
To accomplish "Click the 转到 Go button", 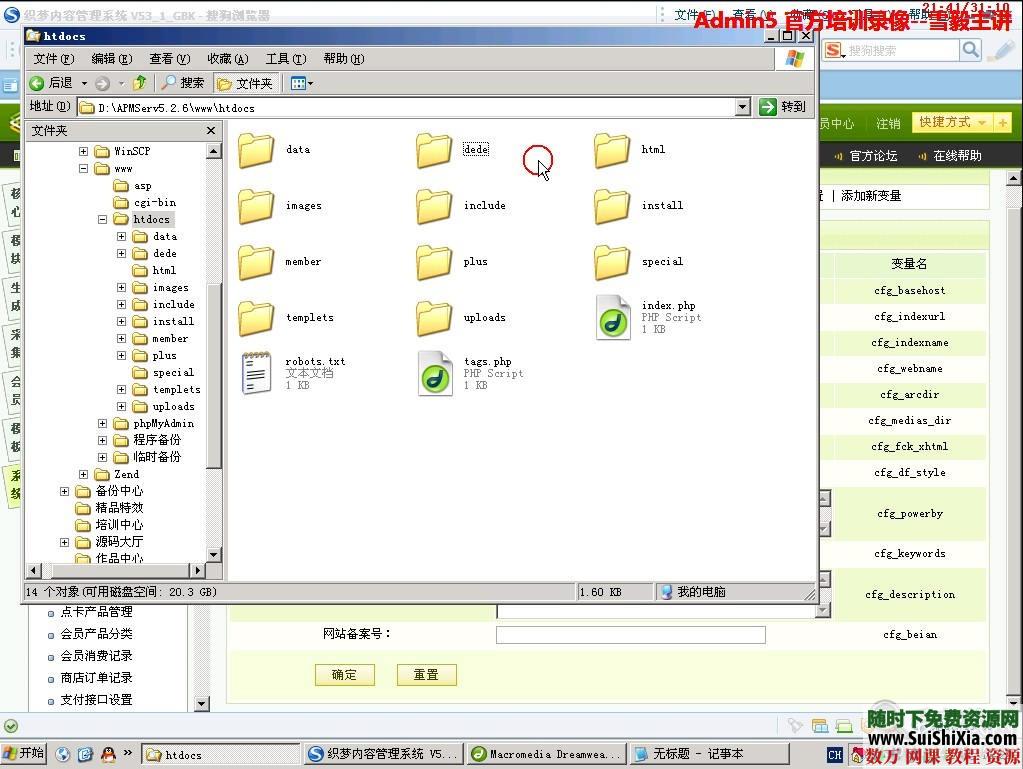I will [x=782, y=107].
